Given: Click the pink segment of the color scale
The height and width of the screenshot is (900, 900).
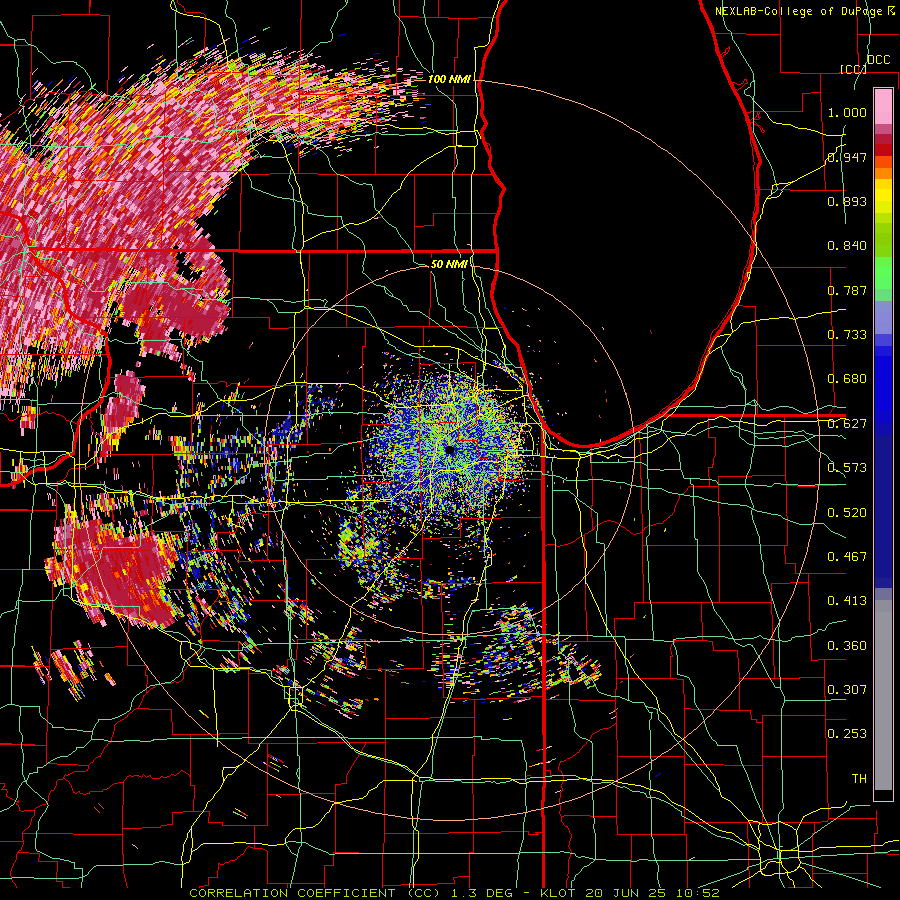Looking at the screenshot, I should [x=883, y=106].
